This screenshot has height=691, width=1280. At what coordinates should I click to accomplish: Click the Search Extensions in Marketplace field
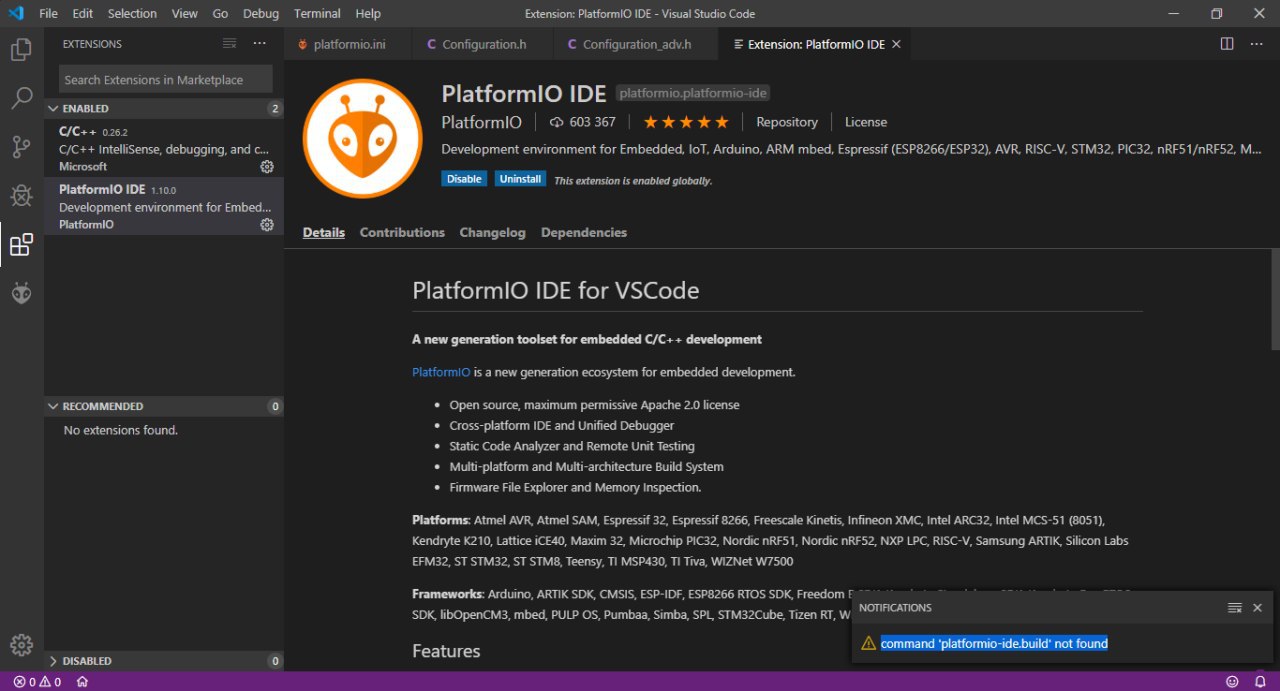[164, 79]
